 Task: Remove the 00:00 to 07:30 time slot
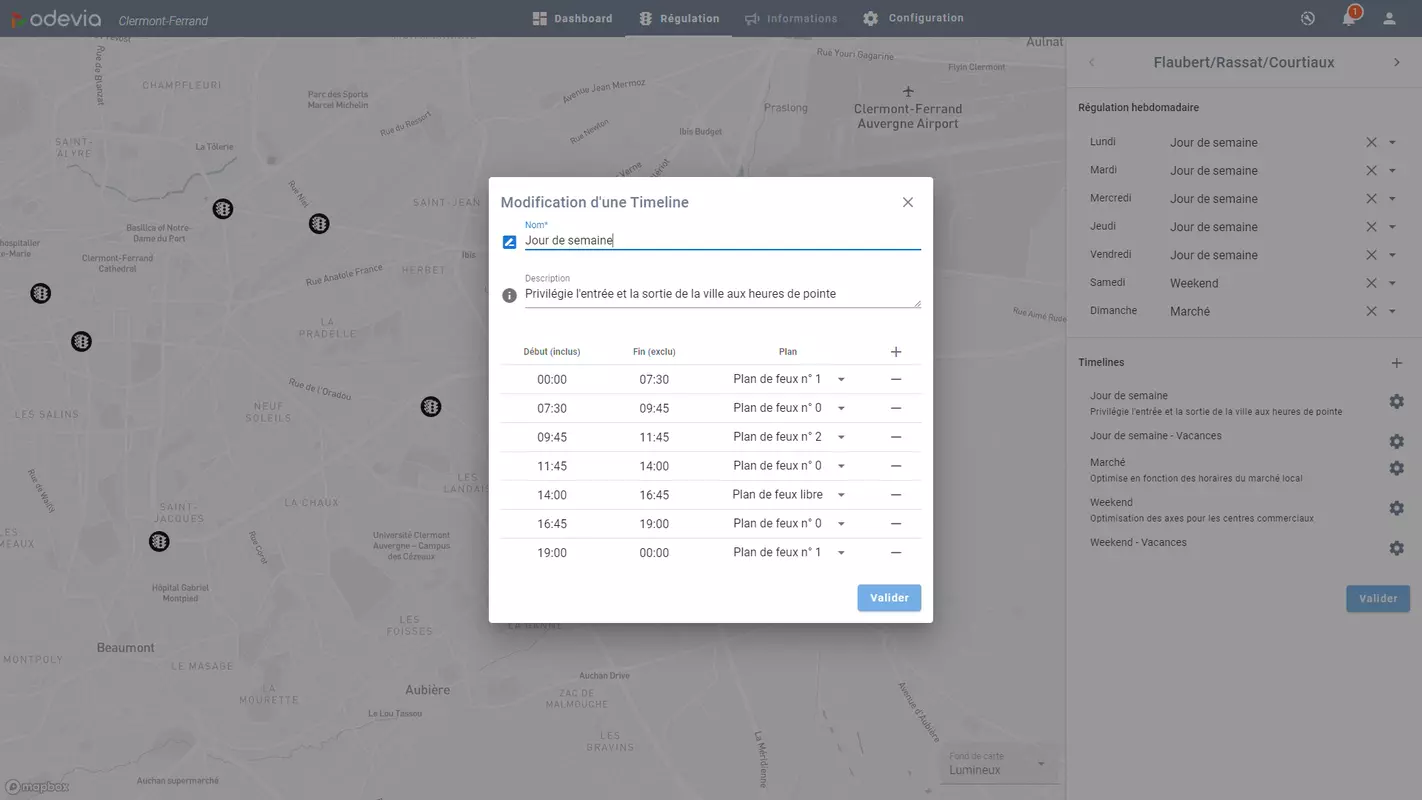tap(895, 380)
